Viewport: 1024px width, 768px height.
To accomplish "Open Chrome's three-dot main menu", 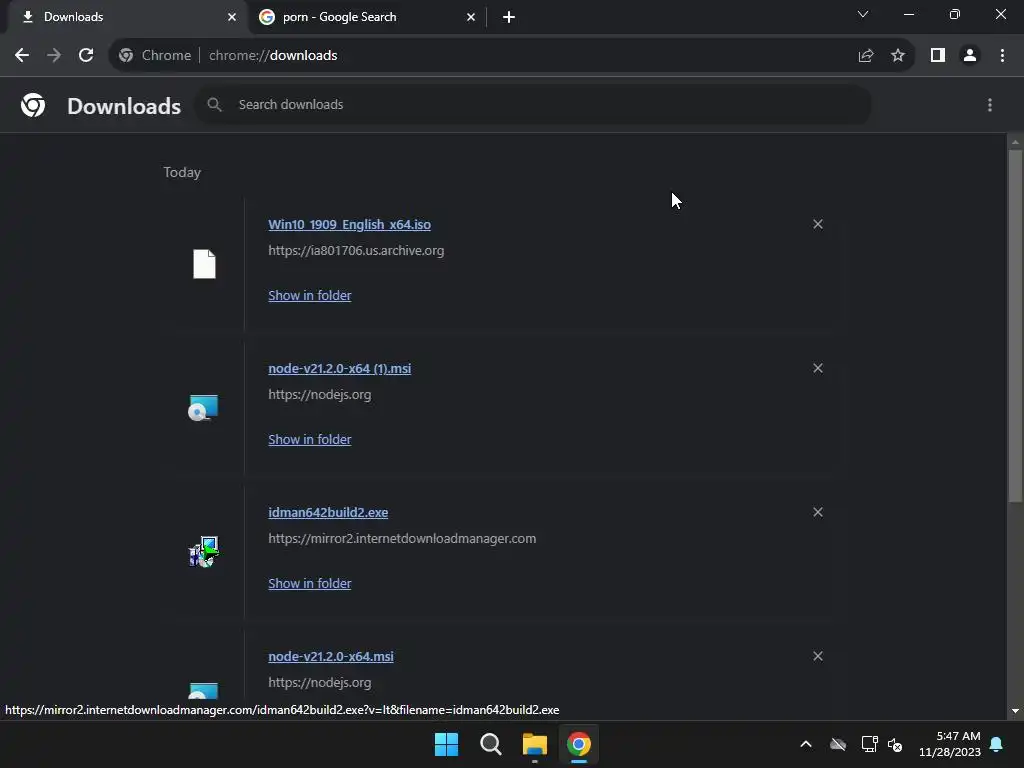I will [1002, 56].
